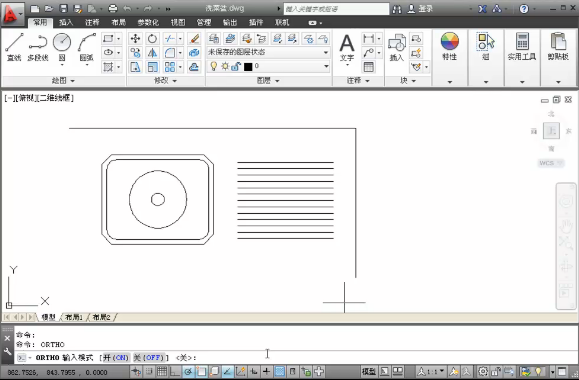Activate the Rotate tool
The height and width of the screenshot is (380, 579).
point(152,38)
